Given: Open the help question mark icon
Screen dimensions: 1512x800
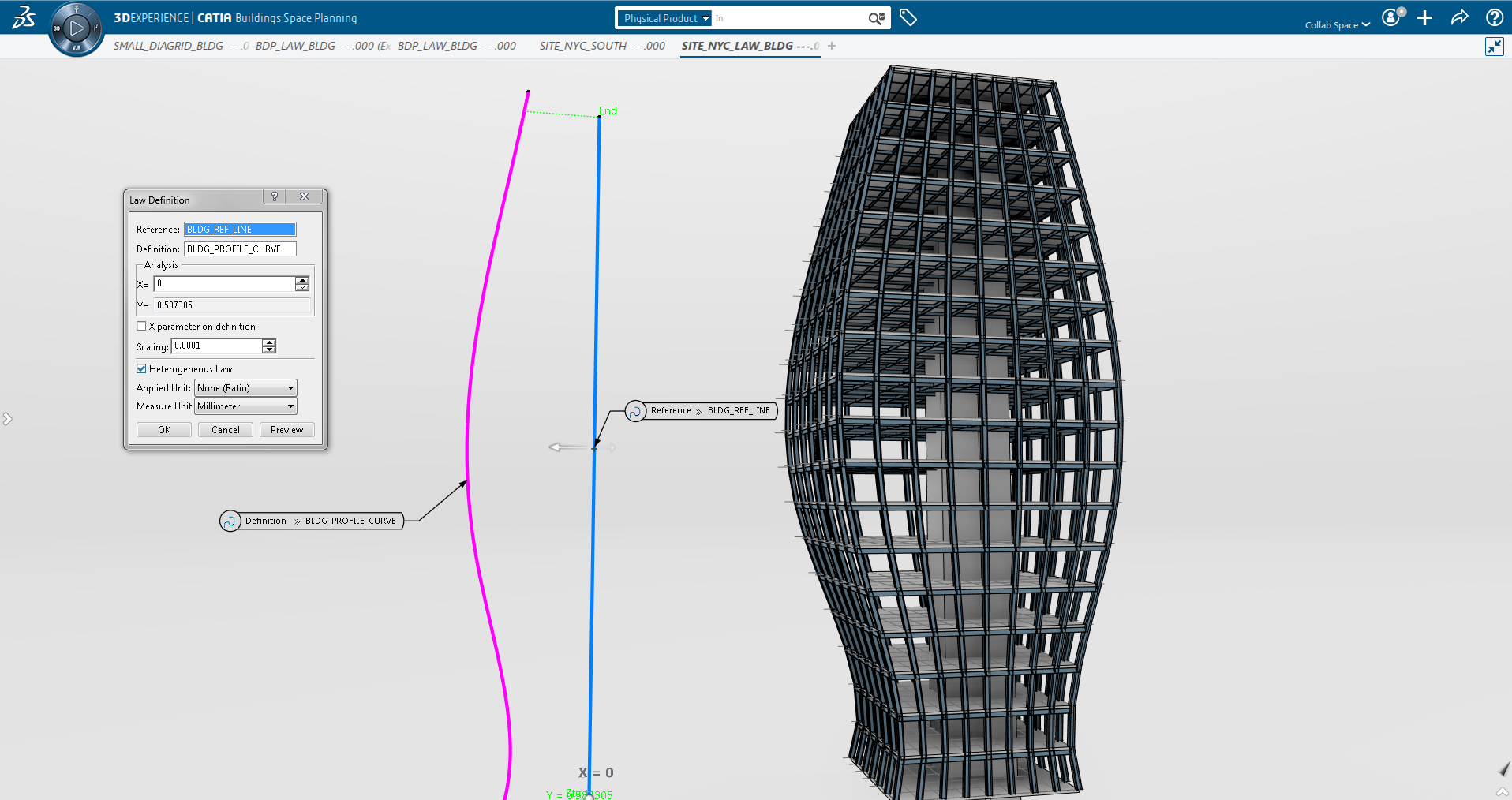Looking at the screenshot, I should click(x=1494, y=17).
